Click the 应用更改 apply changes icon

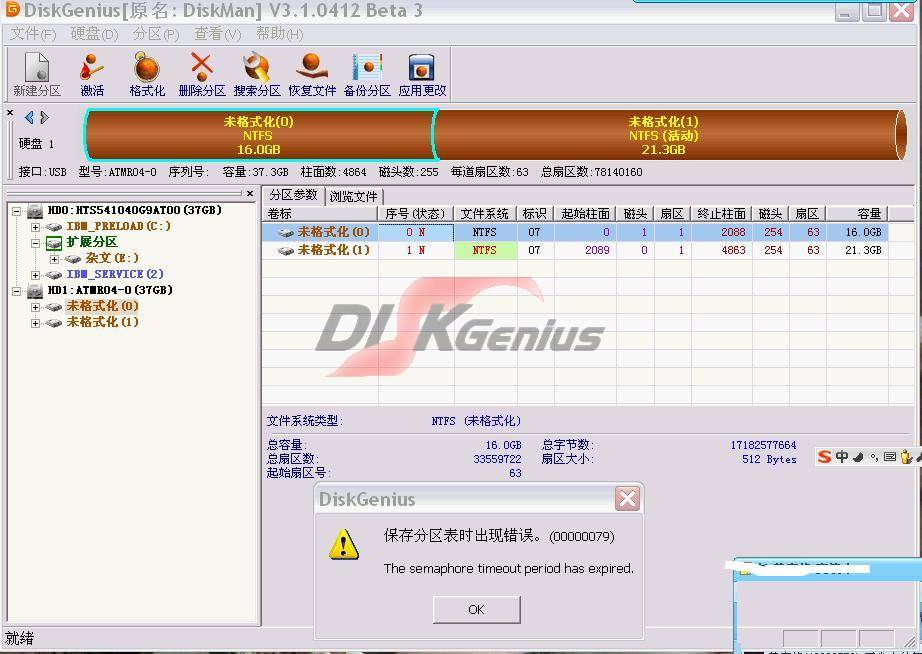pos(422,74)
